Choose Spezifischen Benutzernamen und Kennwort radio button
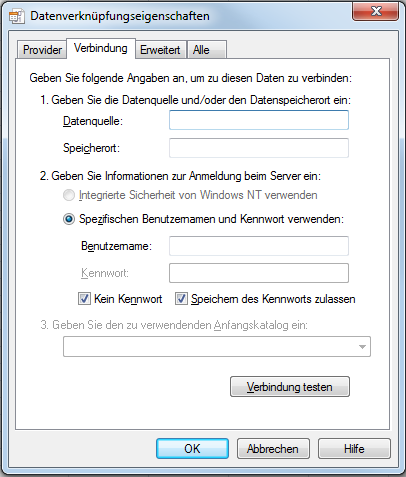Viewport: 406px width, 477px height. click(x=69, y=219)
